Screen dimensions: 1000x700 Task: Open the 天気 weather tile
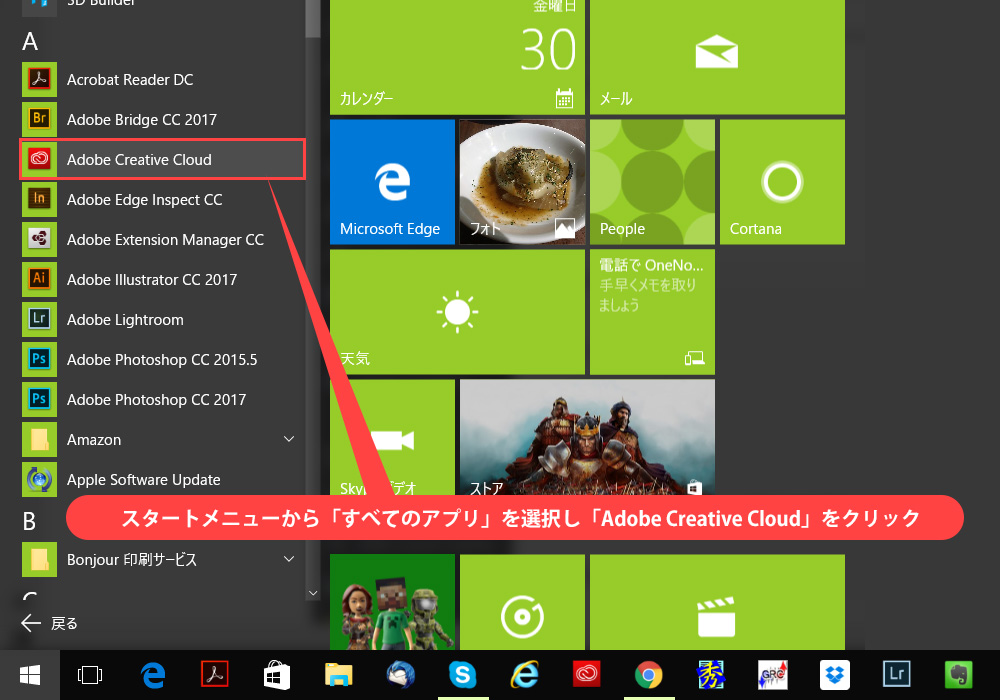pyautogui.click(x=457, y=312)
